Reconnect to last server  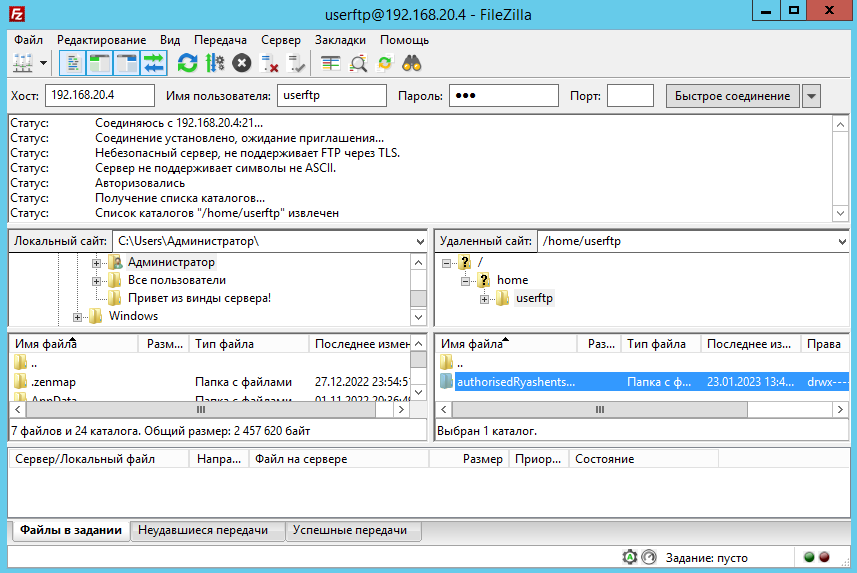pyautogui.click(x=296, y=63)
